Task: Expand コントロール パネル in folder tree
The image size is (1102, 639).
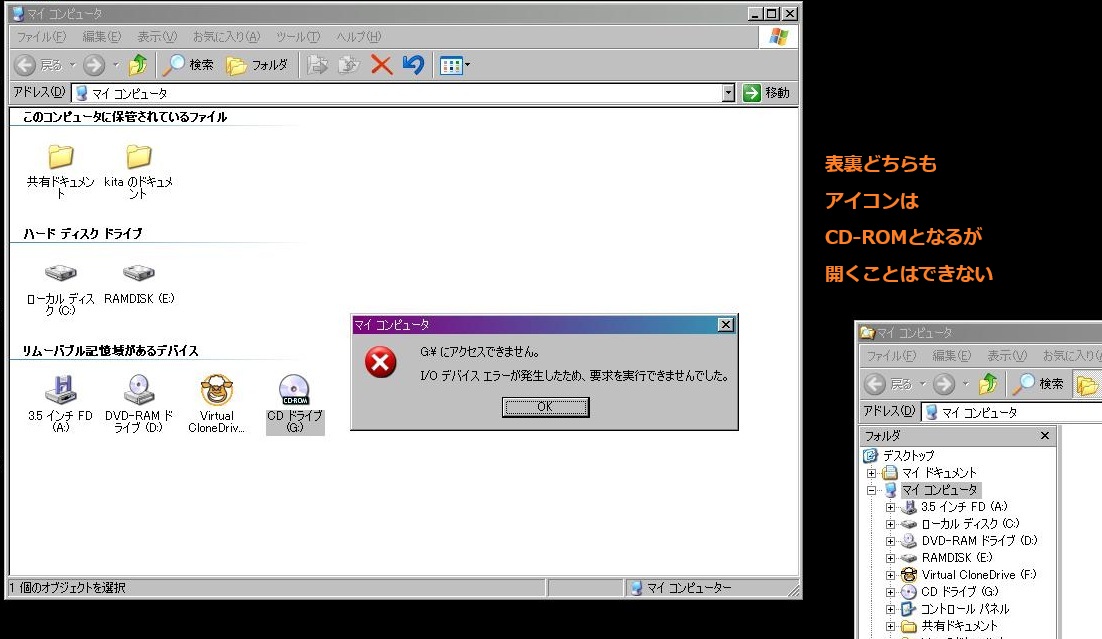Action: 890,609
